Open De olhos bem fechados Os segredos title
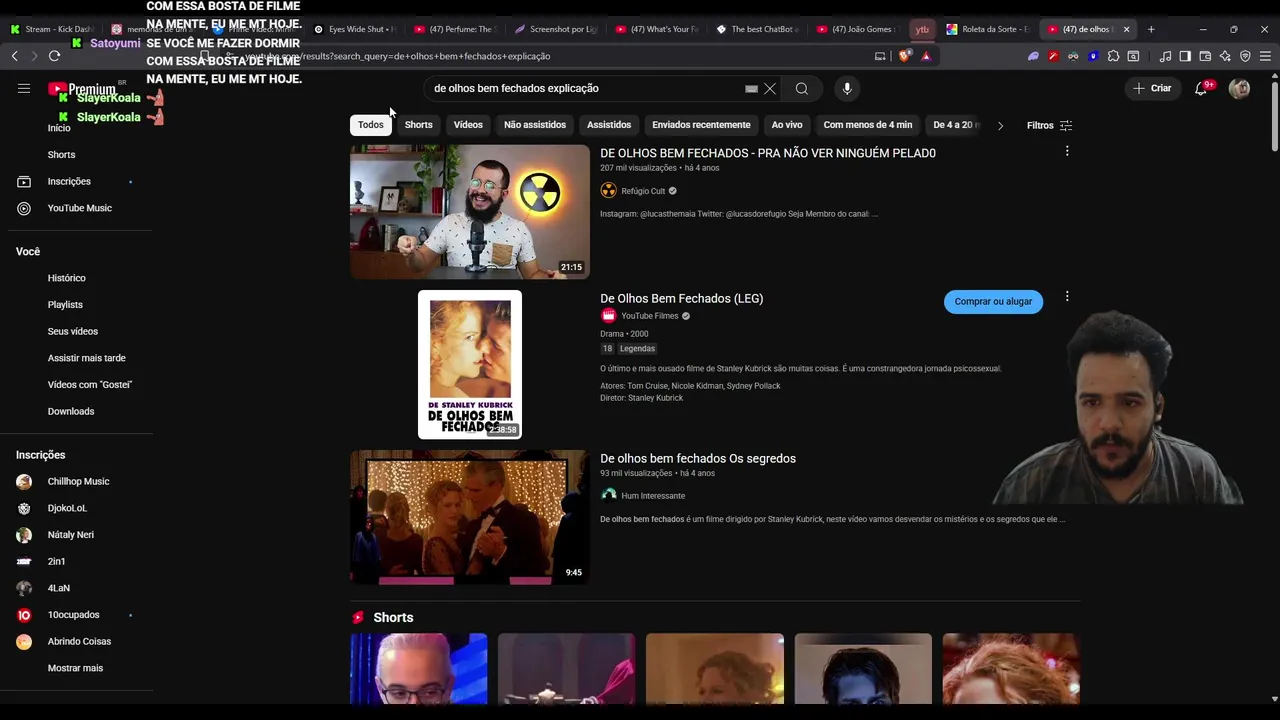Viewport: 1280px width, 720px height. point(698,459)
